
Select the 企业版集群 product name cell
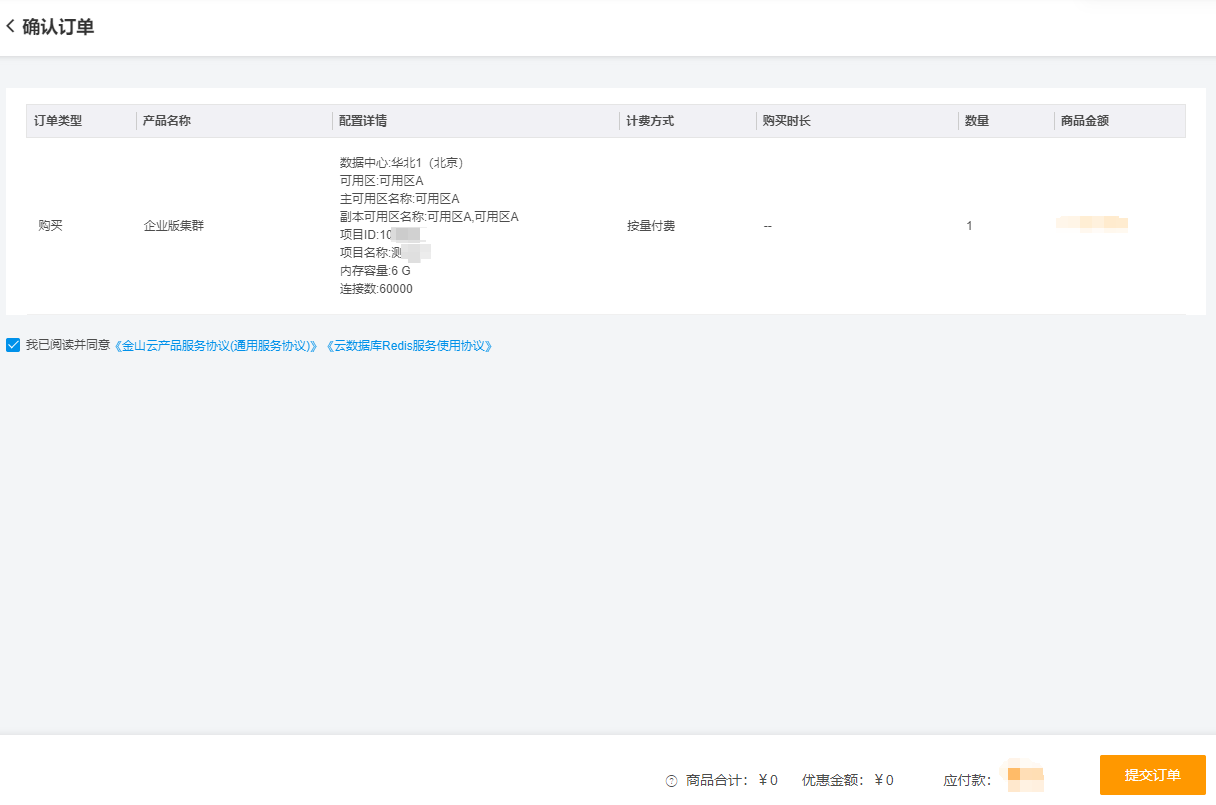[x=174, y=226]
